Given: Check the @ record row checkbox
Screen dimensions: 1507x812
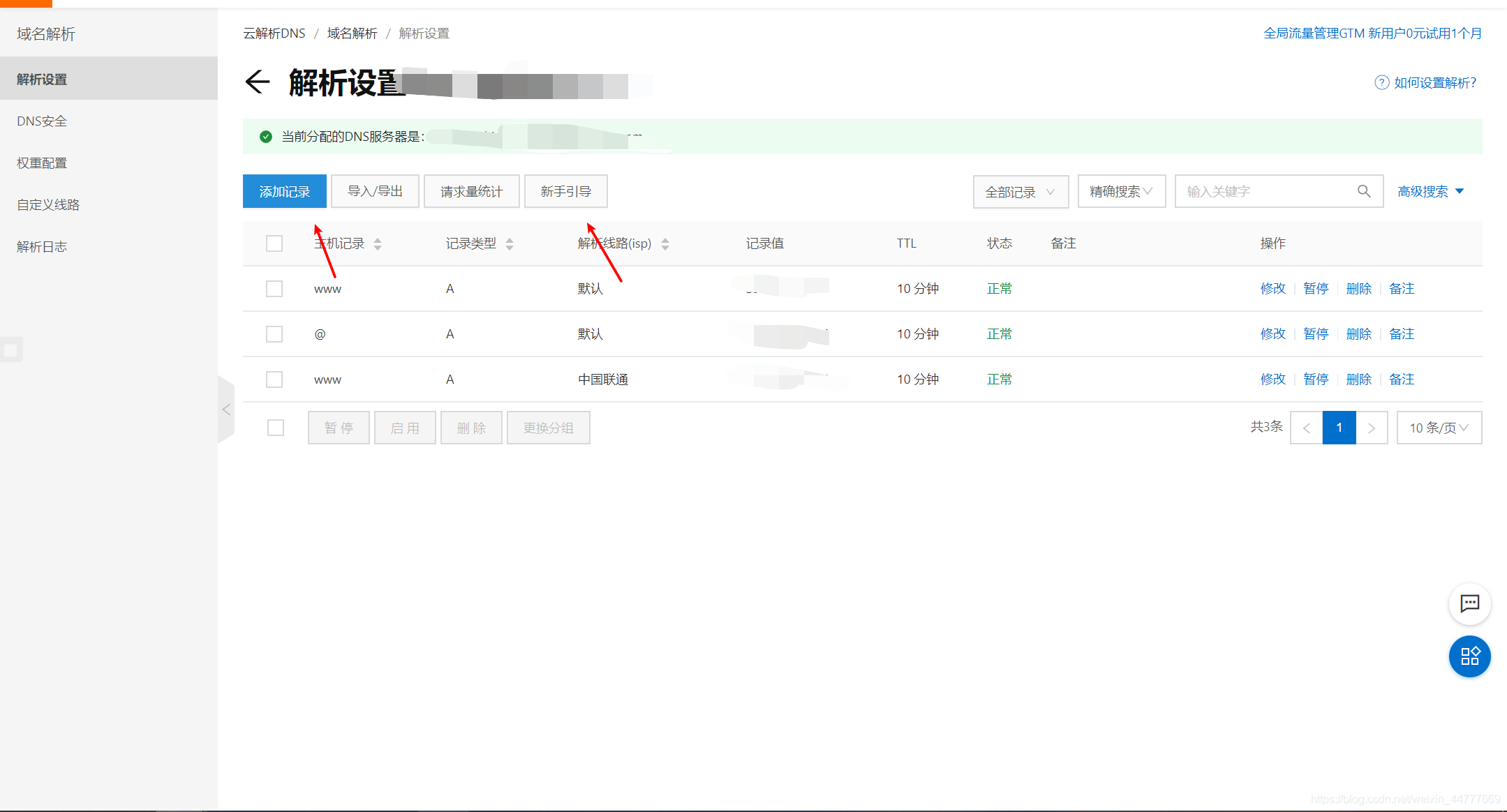Looking at the screenshot, I should point(274,334).
